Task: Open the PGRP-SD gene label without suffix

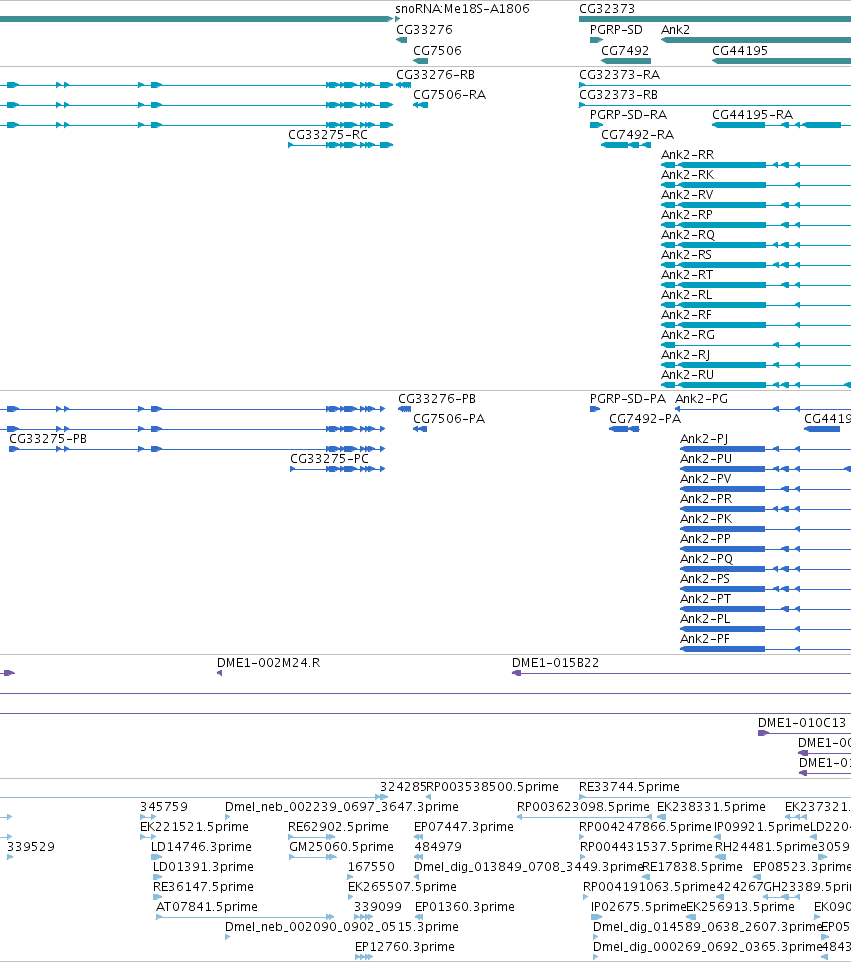Action: (x=616, y=30)
